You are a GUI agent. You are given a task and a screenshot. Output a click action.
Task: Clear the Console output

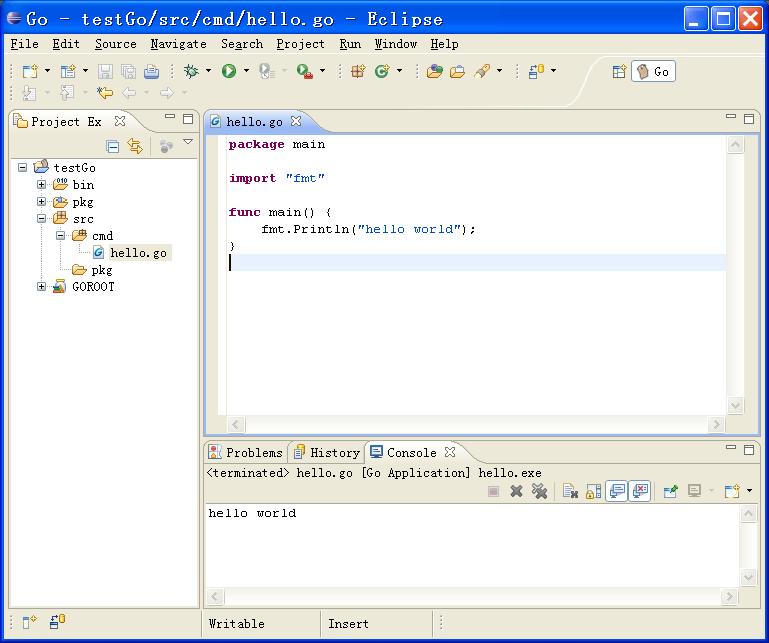point(570,491)
